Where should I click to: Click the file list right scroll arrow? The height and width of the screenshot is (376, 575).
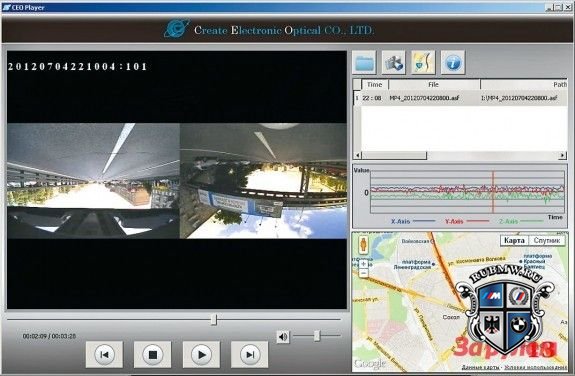pos(562,155)
